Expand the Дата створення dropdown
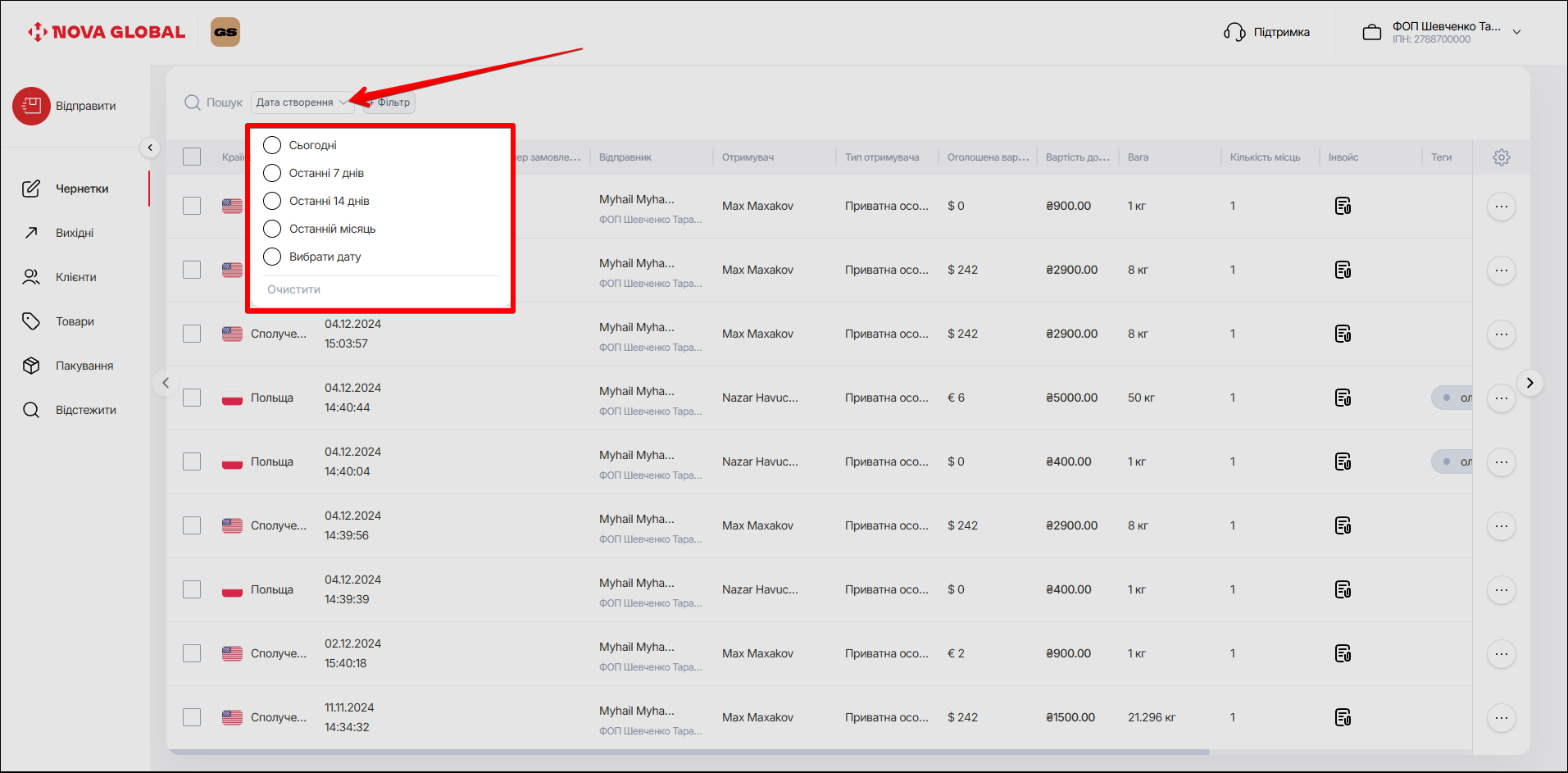Image resolution: width=1568 pixels, height=773 pixels. point(301,102)
